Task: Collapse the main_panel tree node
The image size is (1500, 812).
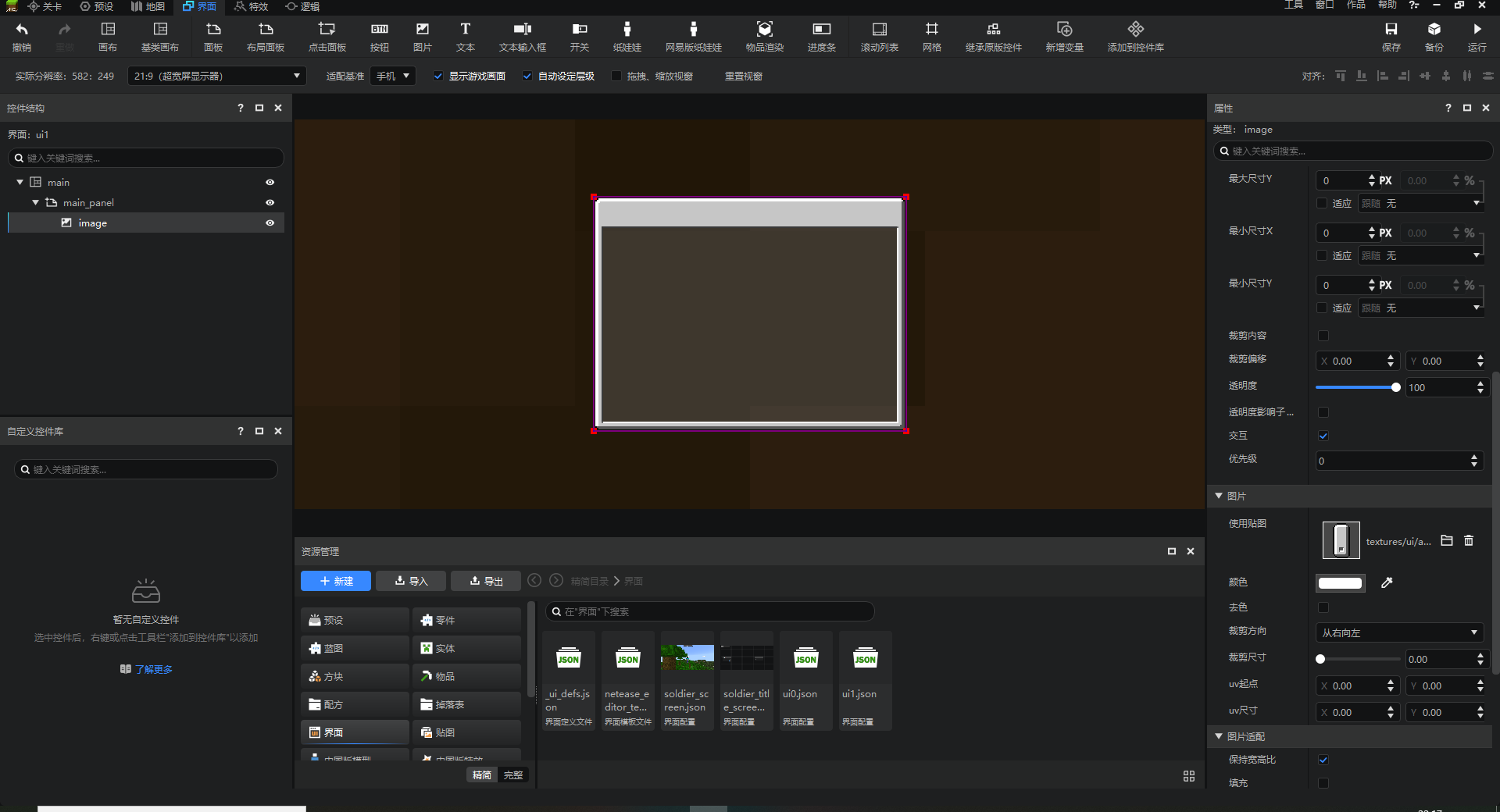Action: pyautogui.click(x=35, y=203)
